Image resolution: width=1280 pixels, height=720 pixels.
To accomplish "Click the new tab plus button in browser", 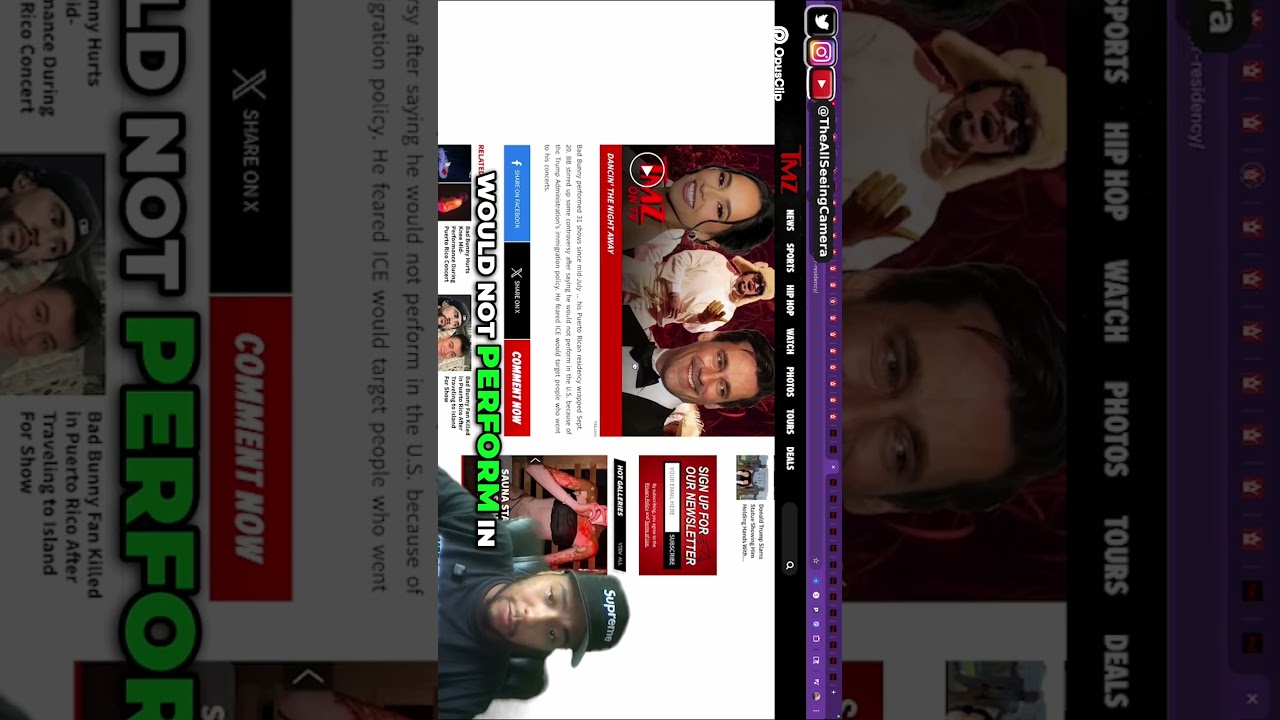I will (x=833, y=692).
